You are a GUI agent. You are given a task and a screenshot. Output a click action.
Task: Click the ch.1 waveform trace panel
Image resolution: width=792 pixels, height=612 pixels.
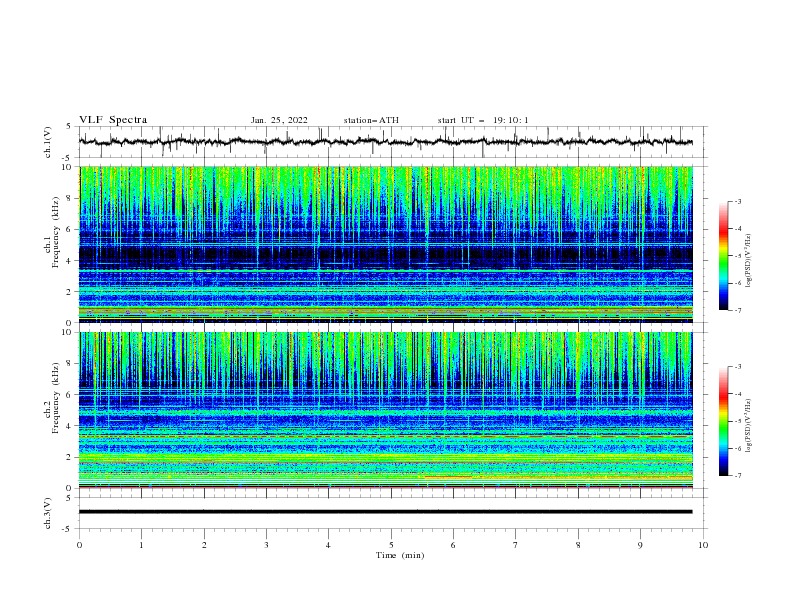click(x=392, y=142)
